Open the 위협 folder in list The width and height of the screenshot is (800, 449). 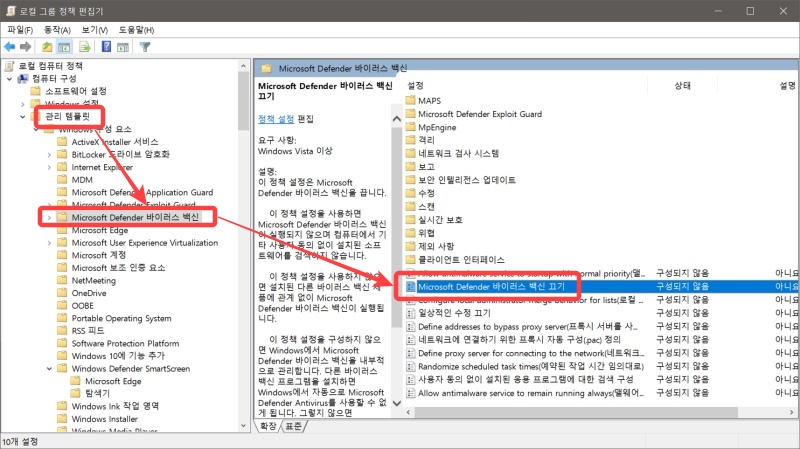pos(426,233)
